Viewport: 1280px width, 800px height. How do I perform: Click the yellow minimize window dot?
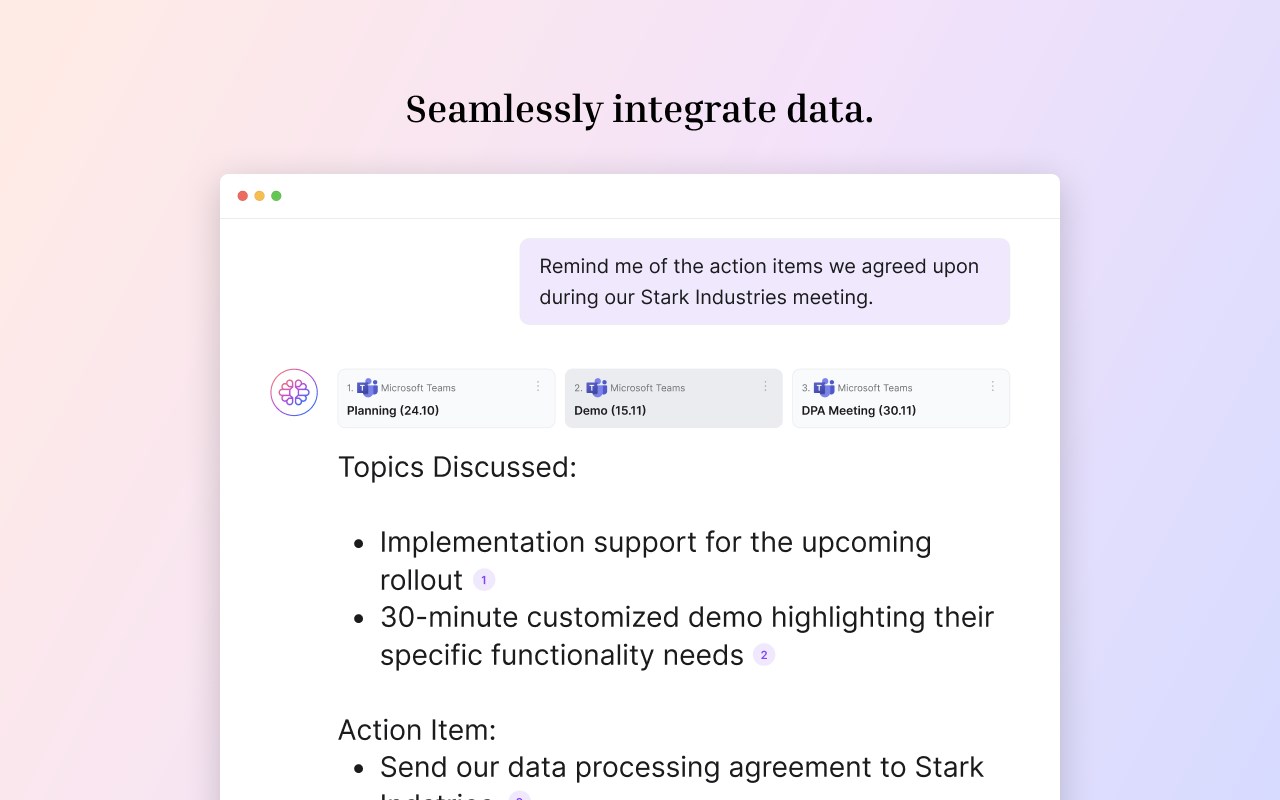point(260,196)
